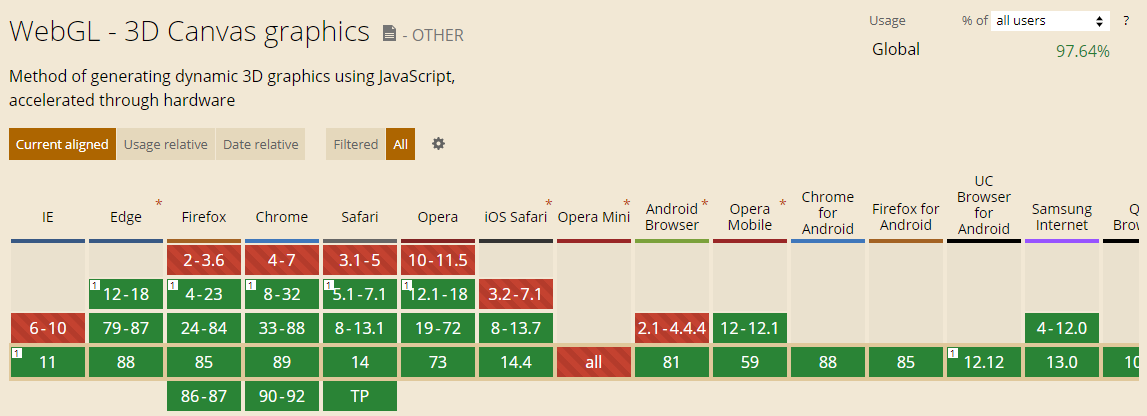Select the current Chrome 89 cell
The height and width of the screenshot is (416, 1147).
tap(282, 362)
